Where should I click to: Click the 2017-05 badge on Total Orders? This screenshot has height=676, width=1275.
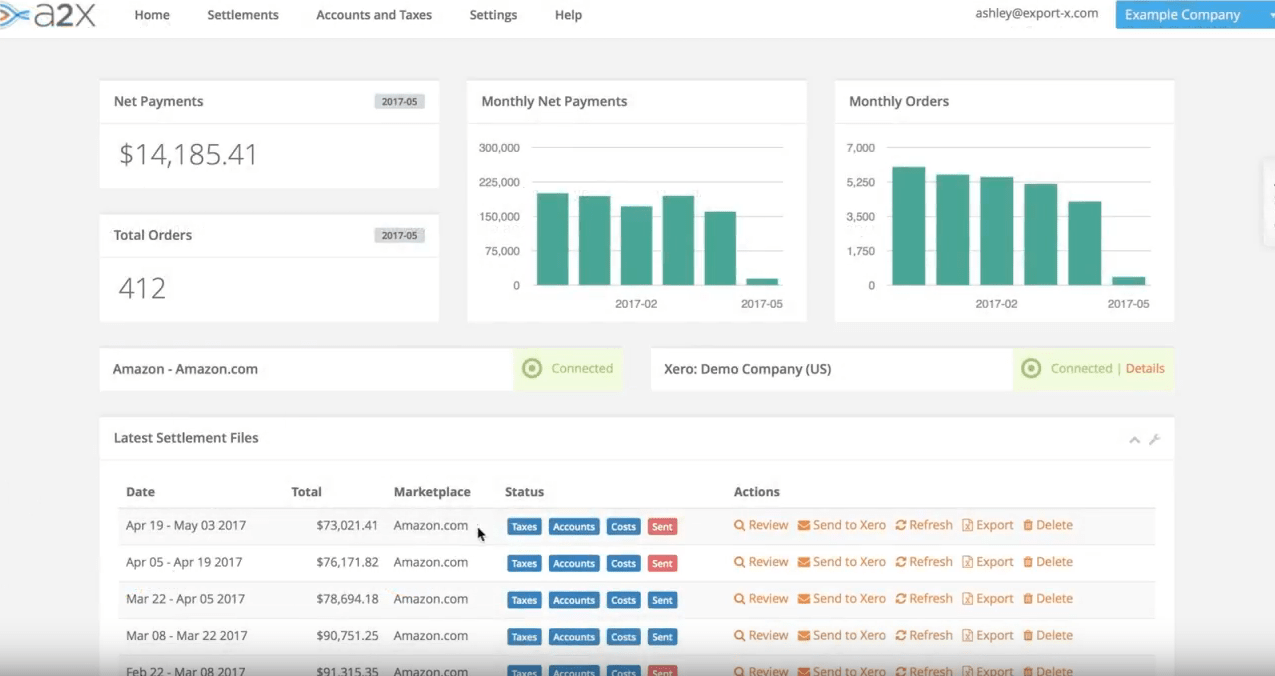399,236
